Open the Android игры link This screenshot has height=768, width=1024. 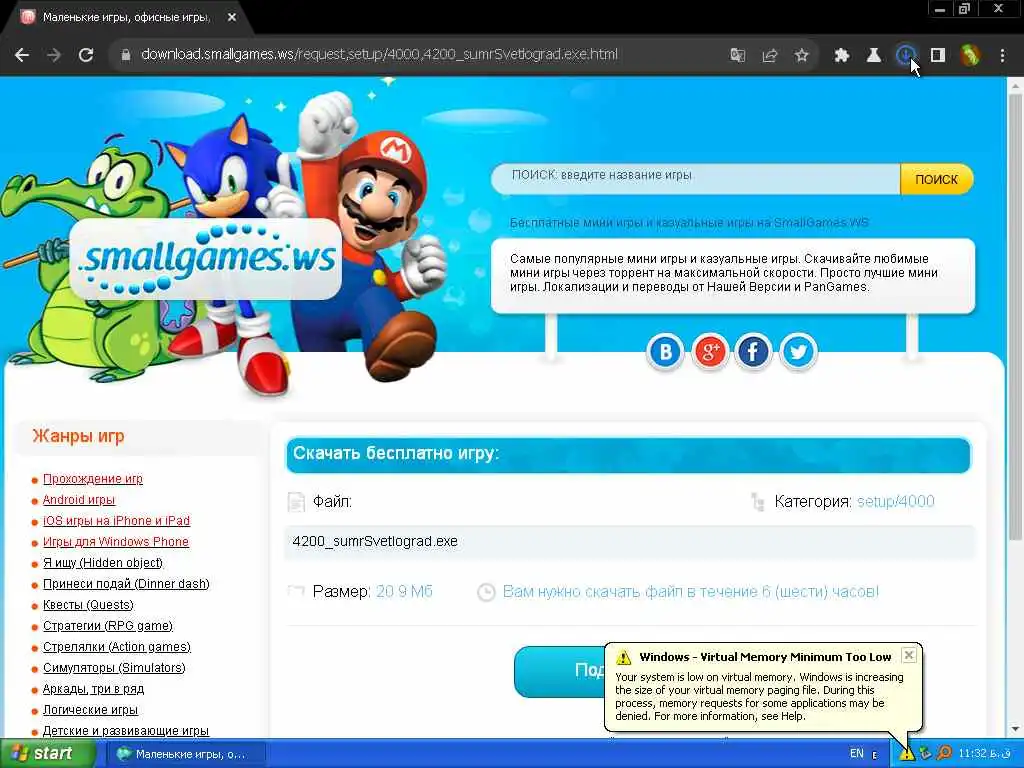[x=78, y=500]
